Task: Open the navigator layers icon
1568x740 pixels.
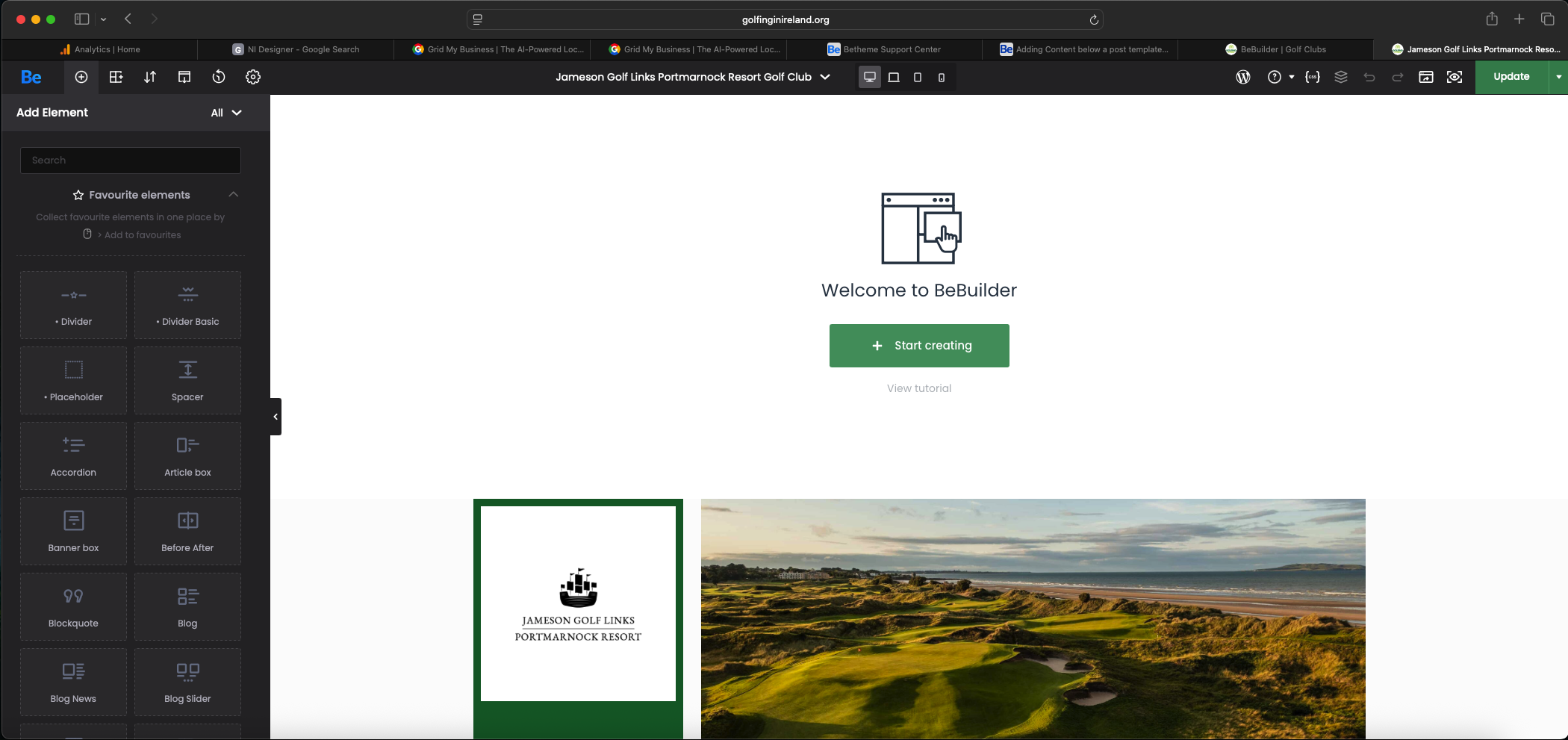Action: 1341,77
